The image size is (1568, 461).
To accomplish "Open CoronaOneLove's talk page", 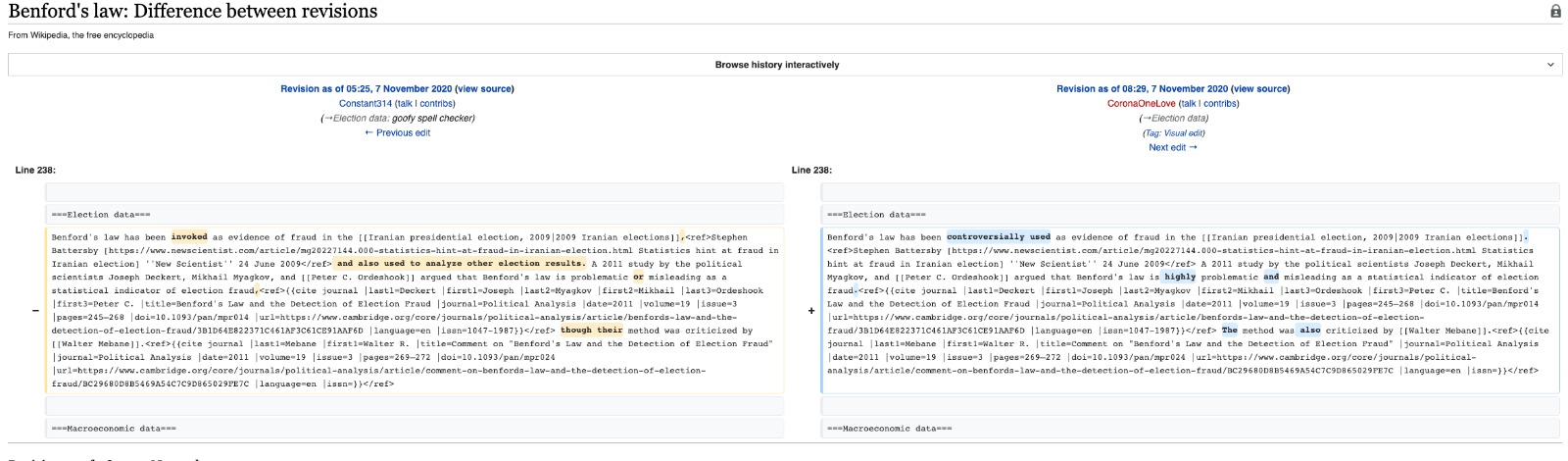I will [1188, 103].
